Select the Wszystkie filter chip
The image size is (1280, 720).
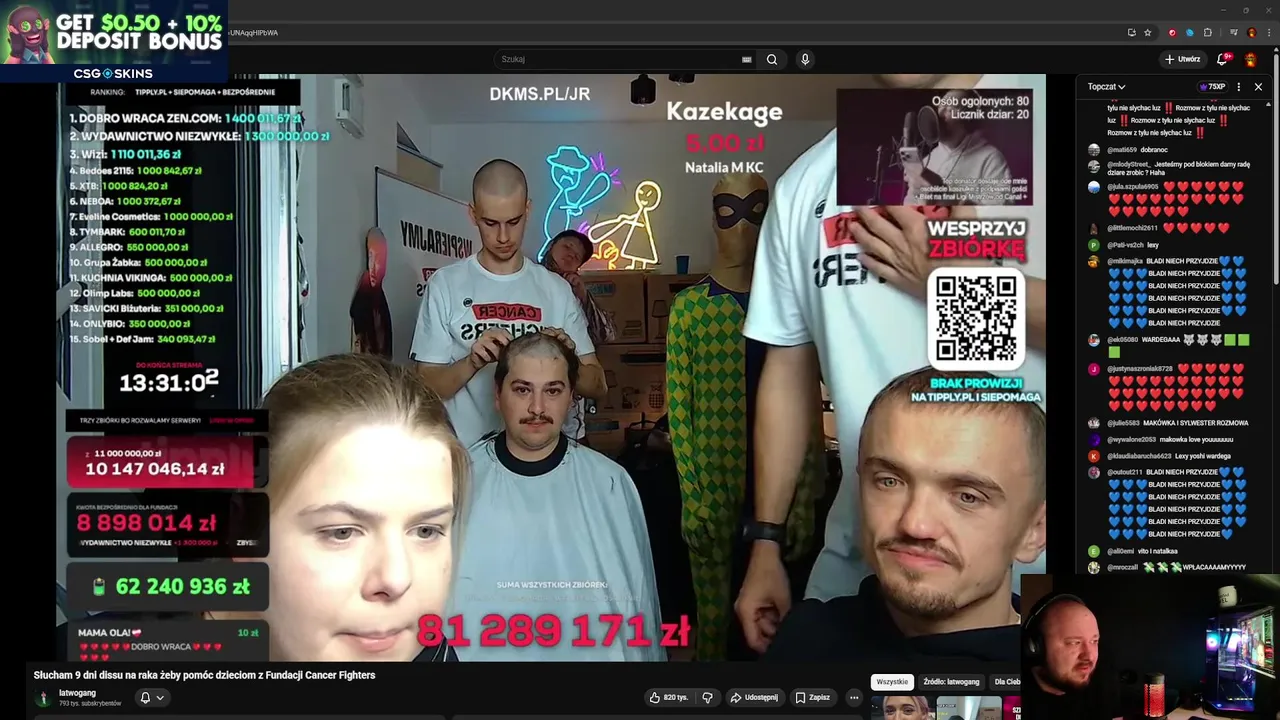[892, 682]
